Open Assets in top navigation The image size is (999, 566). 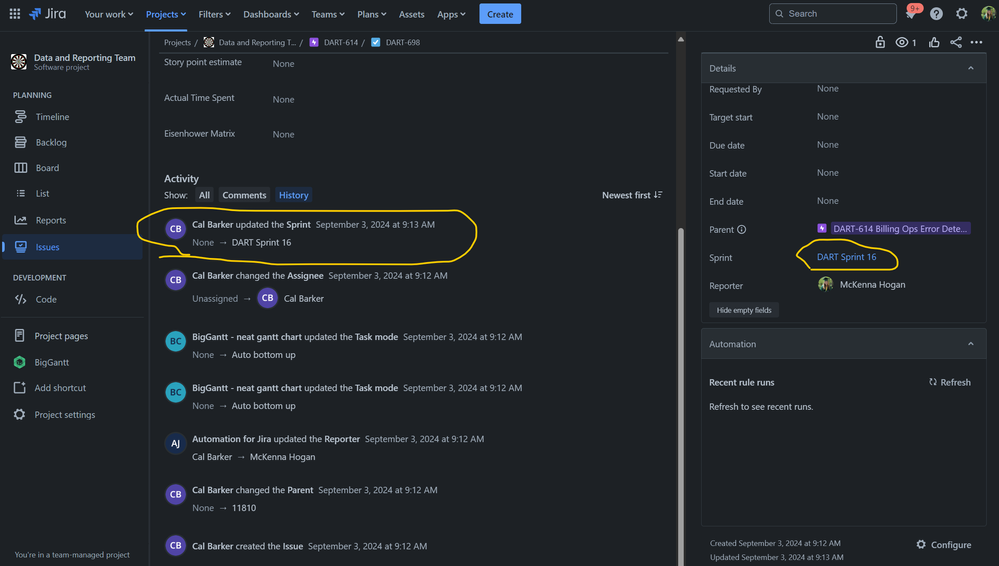412,14
